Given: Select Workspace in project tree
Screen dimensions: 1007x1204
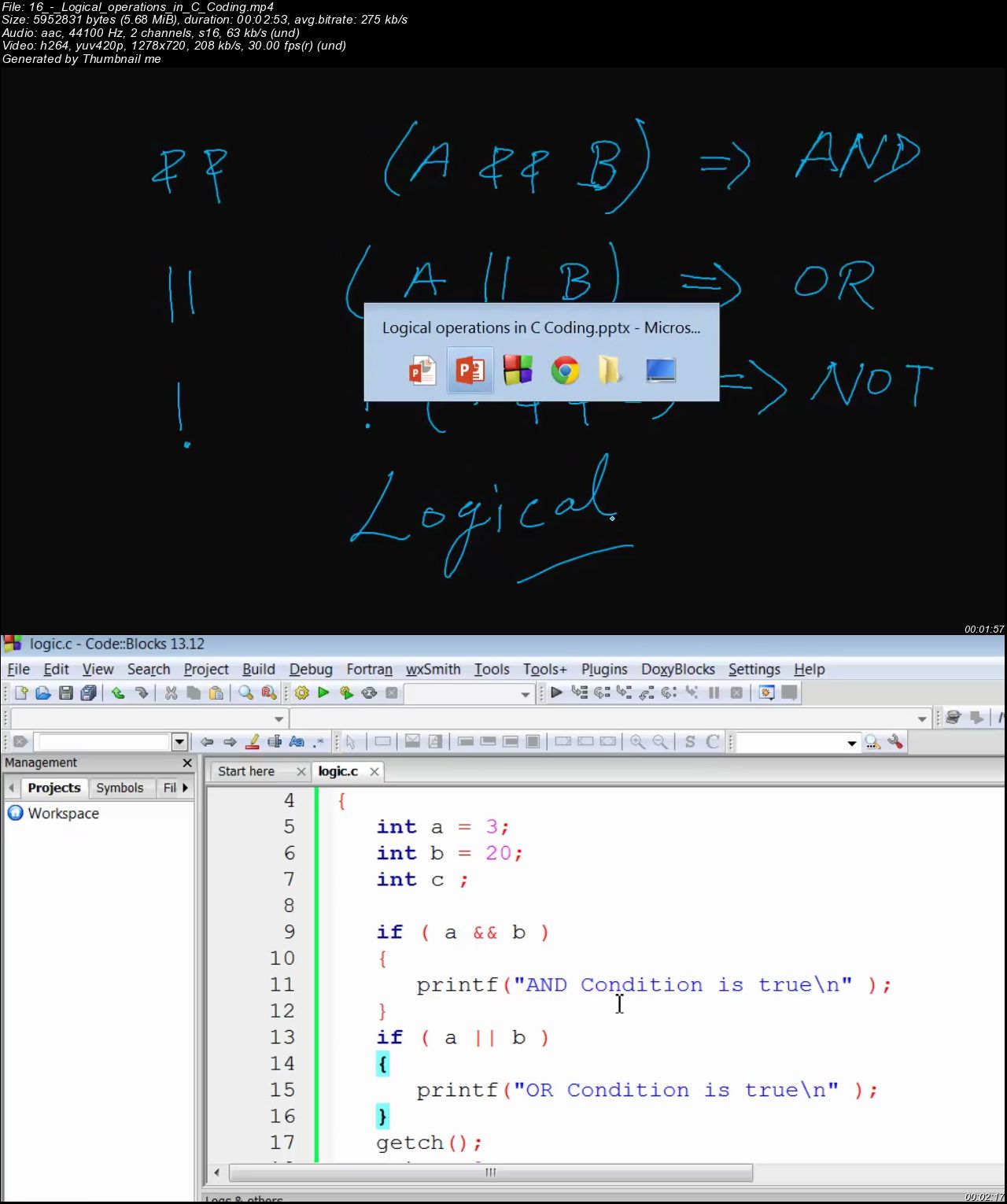Looking at the screenshot, I should point(63,813).
